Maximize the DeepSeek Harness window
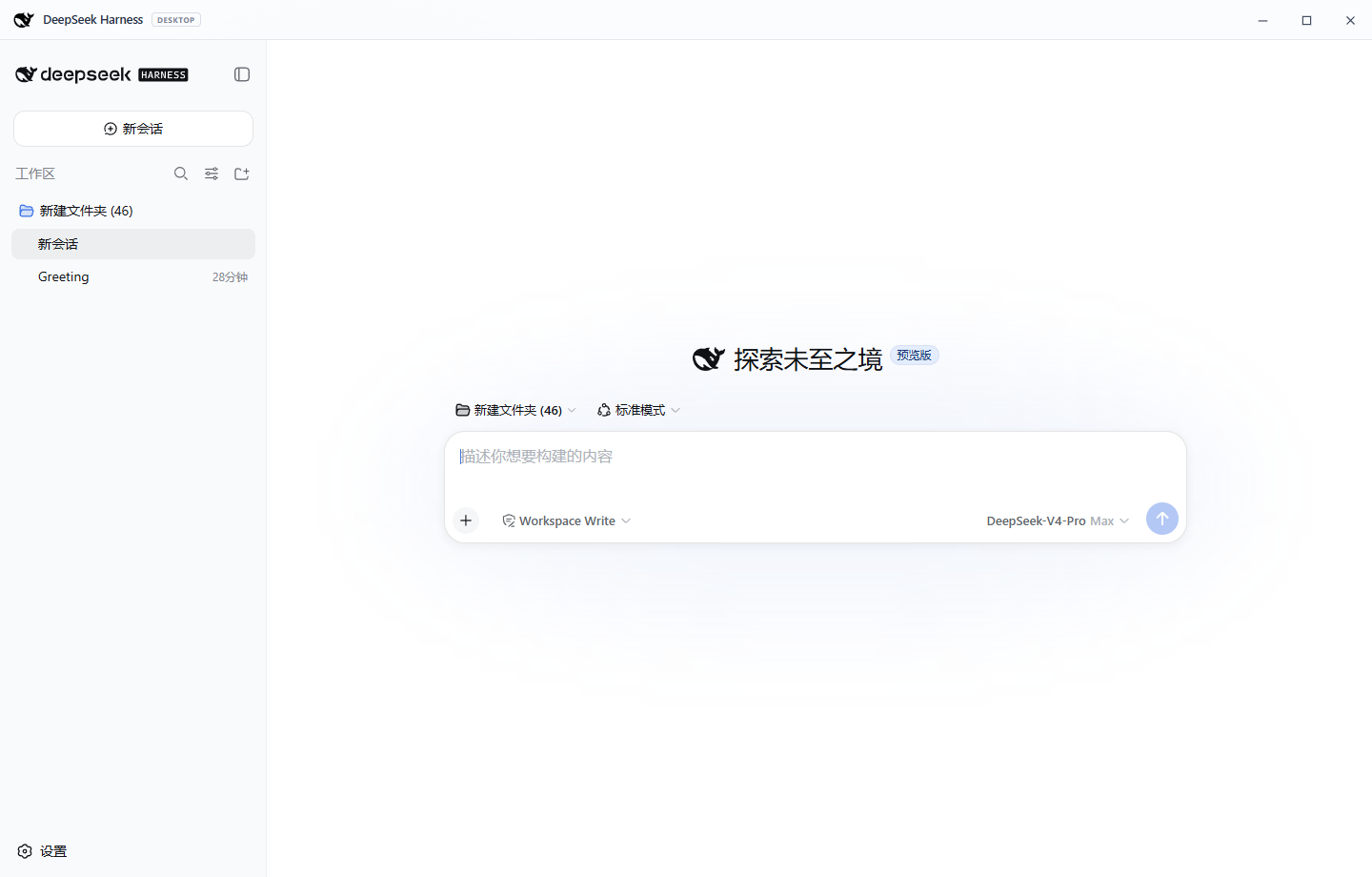This screenshot has width=1372, height=877. pyautogui.click(x=1306, y=20)
